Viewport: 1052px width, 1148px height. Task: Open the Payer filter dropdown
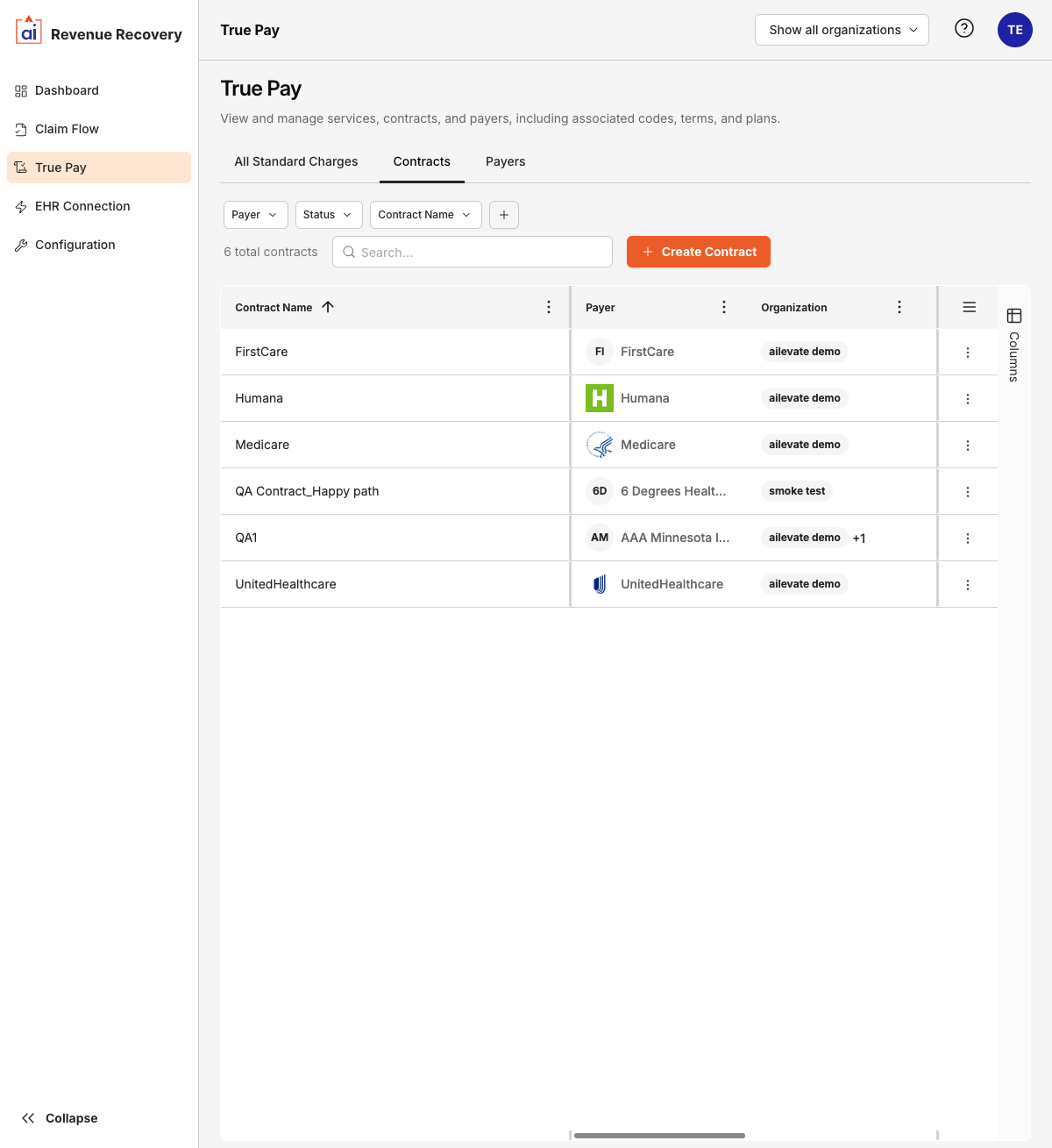pyautogui.click(x=255, y=215)
